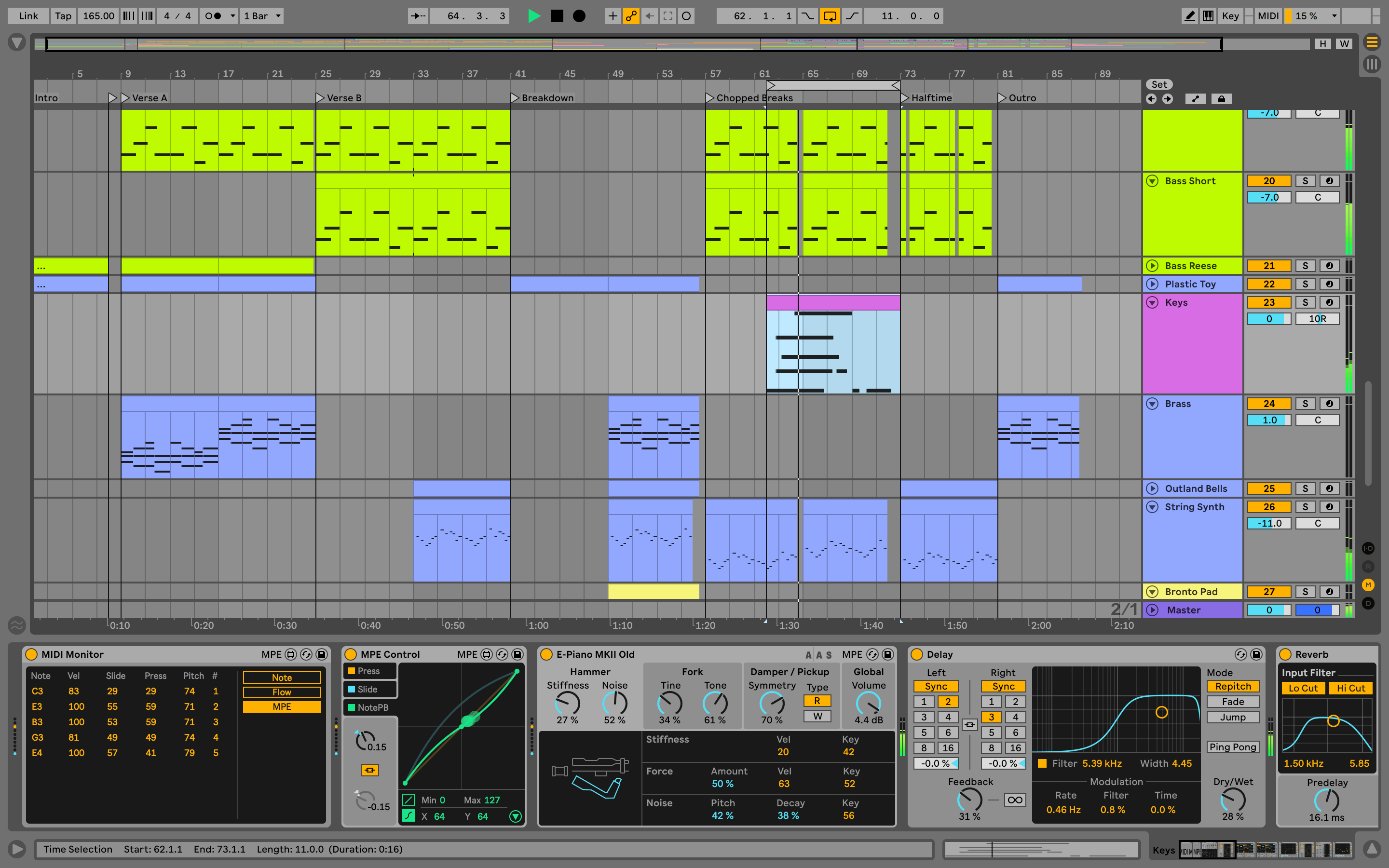The width and height of the screenshot is (1389, 868).
Task: Adjust the Delay Dry/Wet knob
Action: pos(1232,799)
